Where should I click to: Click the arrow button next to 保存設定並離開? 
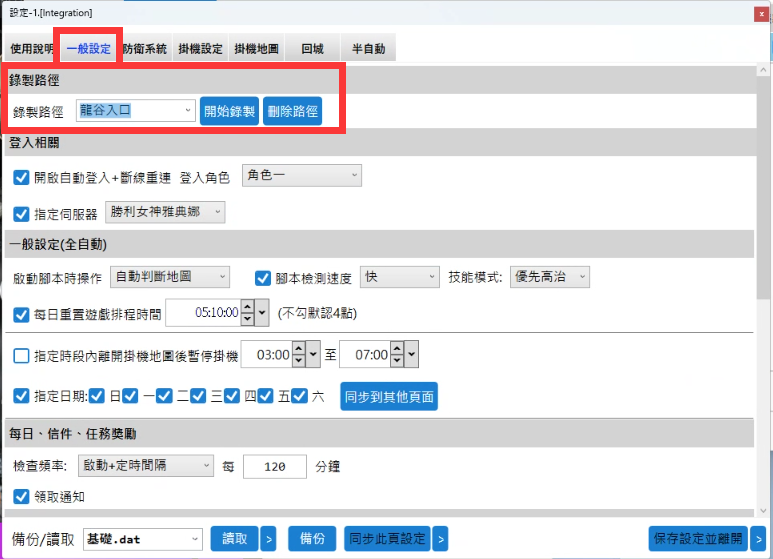click(x=758, y=539)
